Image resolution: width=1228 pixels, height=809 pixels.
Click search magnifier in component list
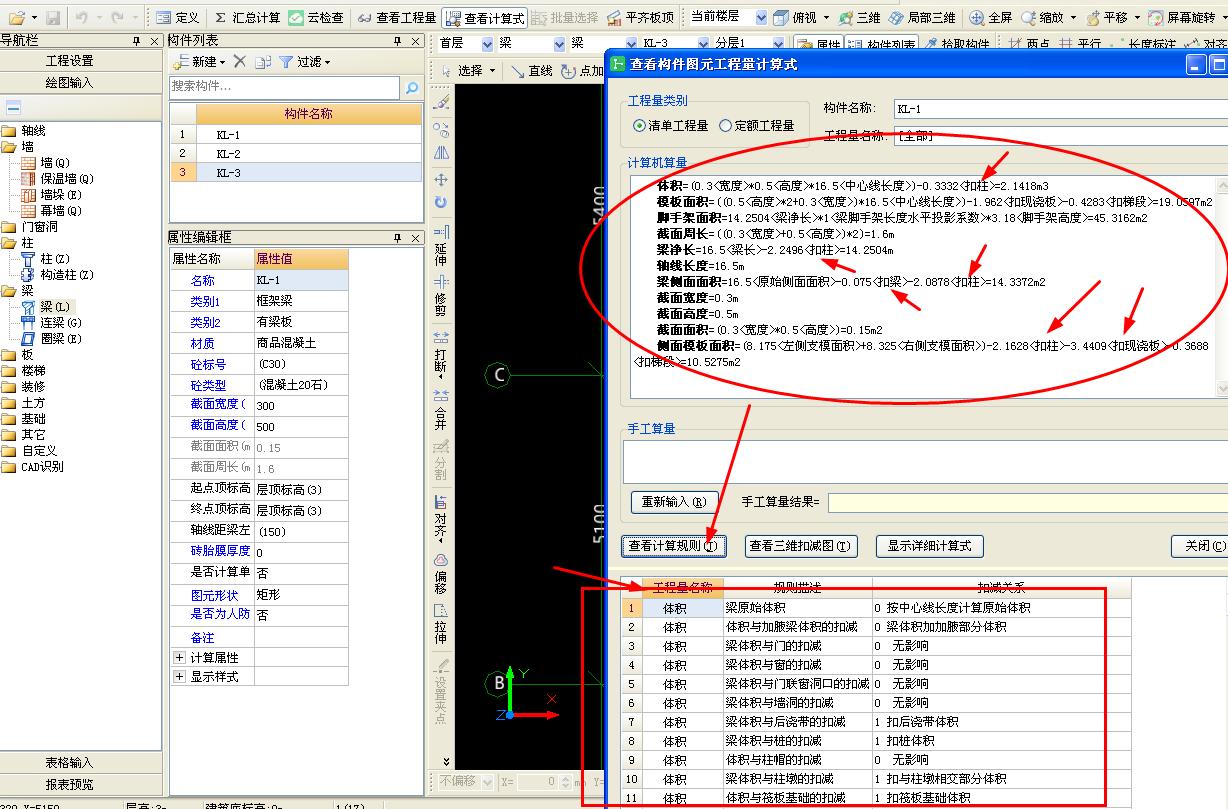(x=411, y=88)
